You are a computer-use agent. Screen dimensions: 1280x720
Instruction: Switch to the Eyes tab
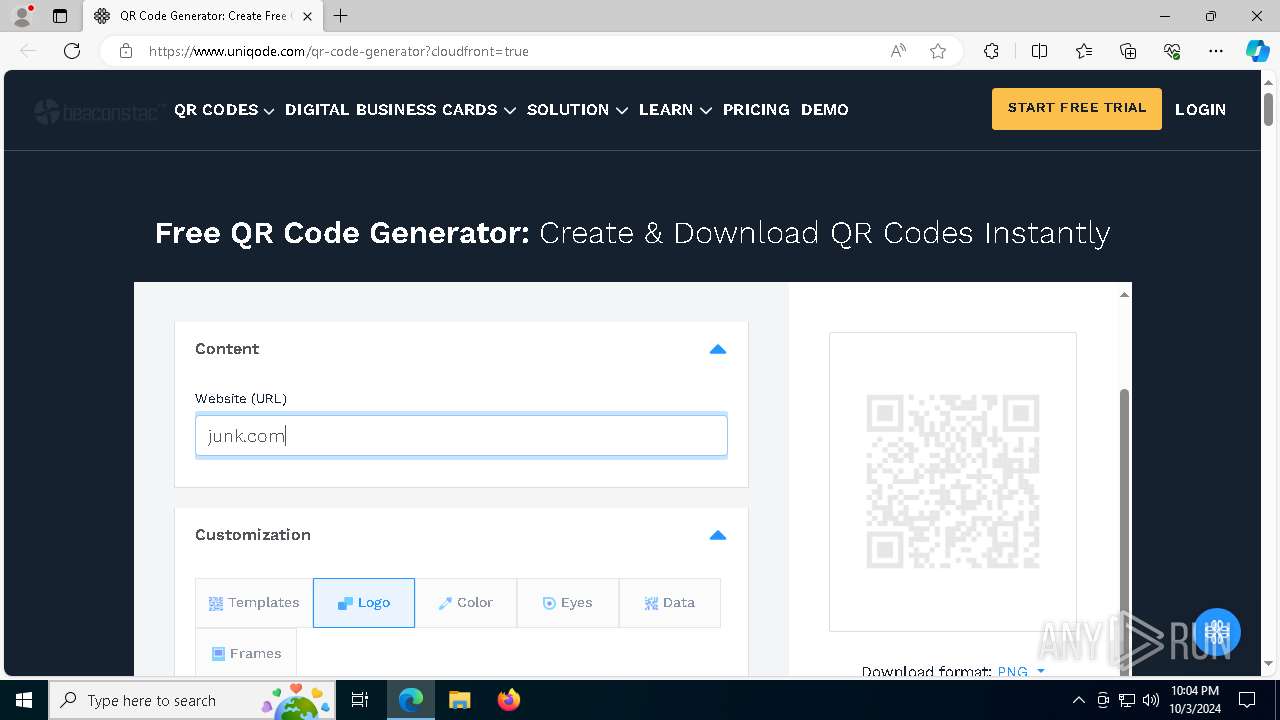568,603
